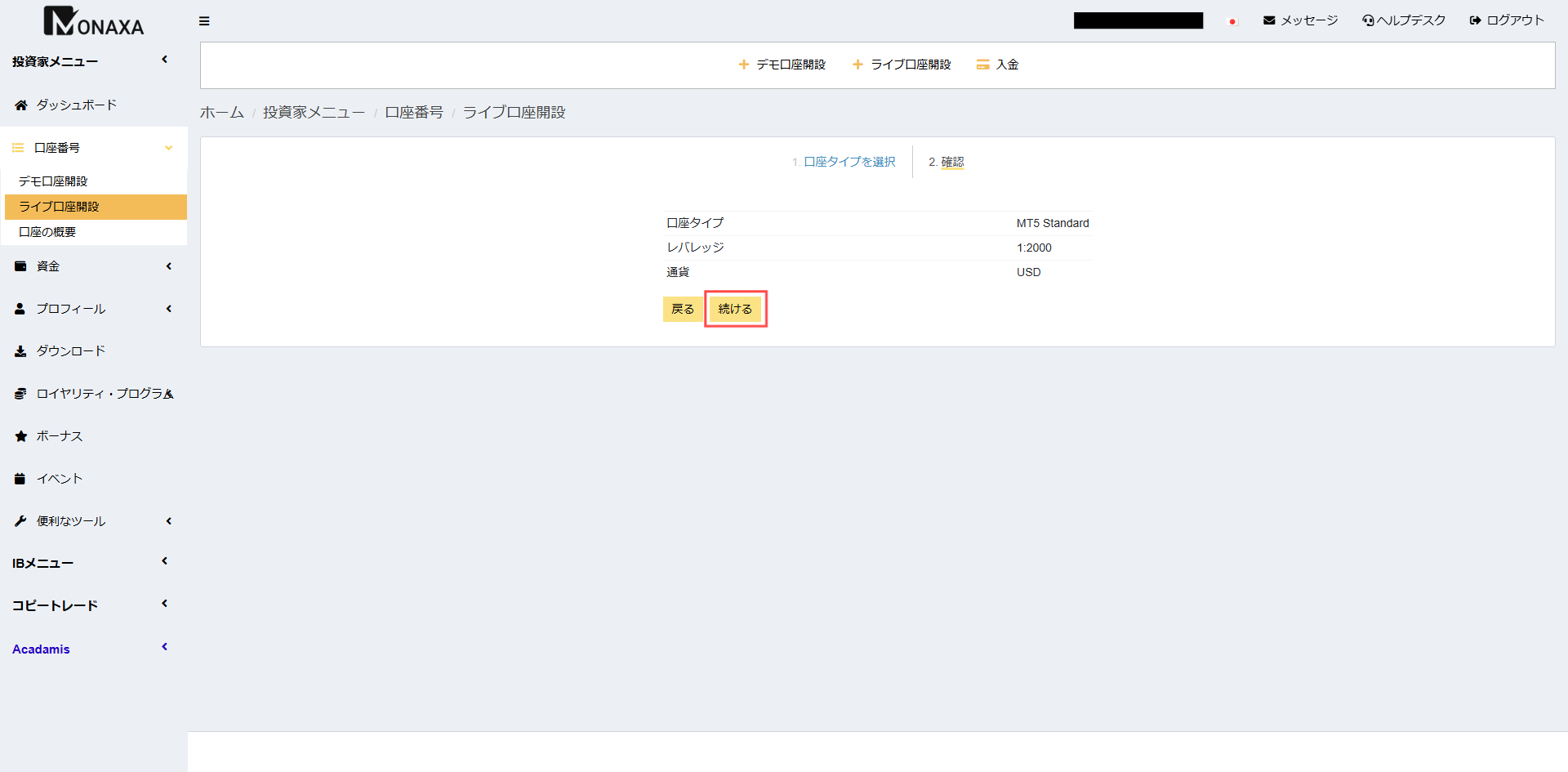Screen dimensions: 1568x772
Task: Collapse the 口座番号 sidebar section
Action: [168, 148]
